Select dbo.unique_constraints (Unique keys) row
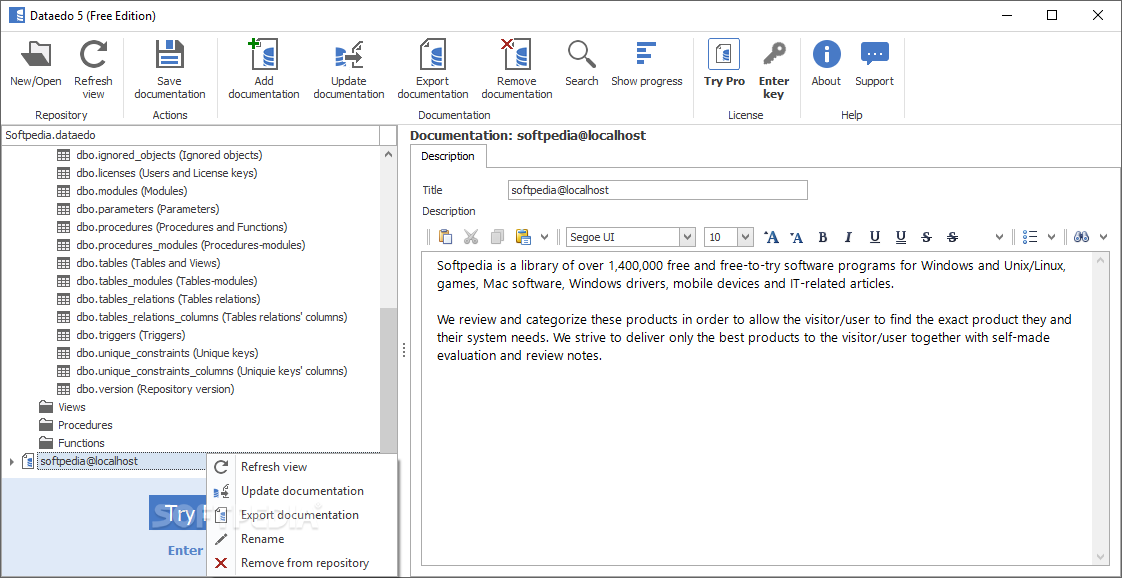The image size is (1122, 578). pyautogui.click(x=157, y=353)
